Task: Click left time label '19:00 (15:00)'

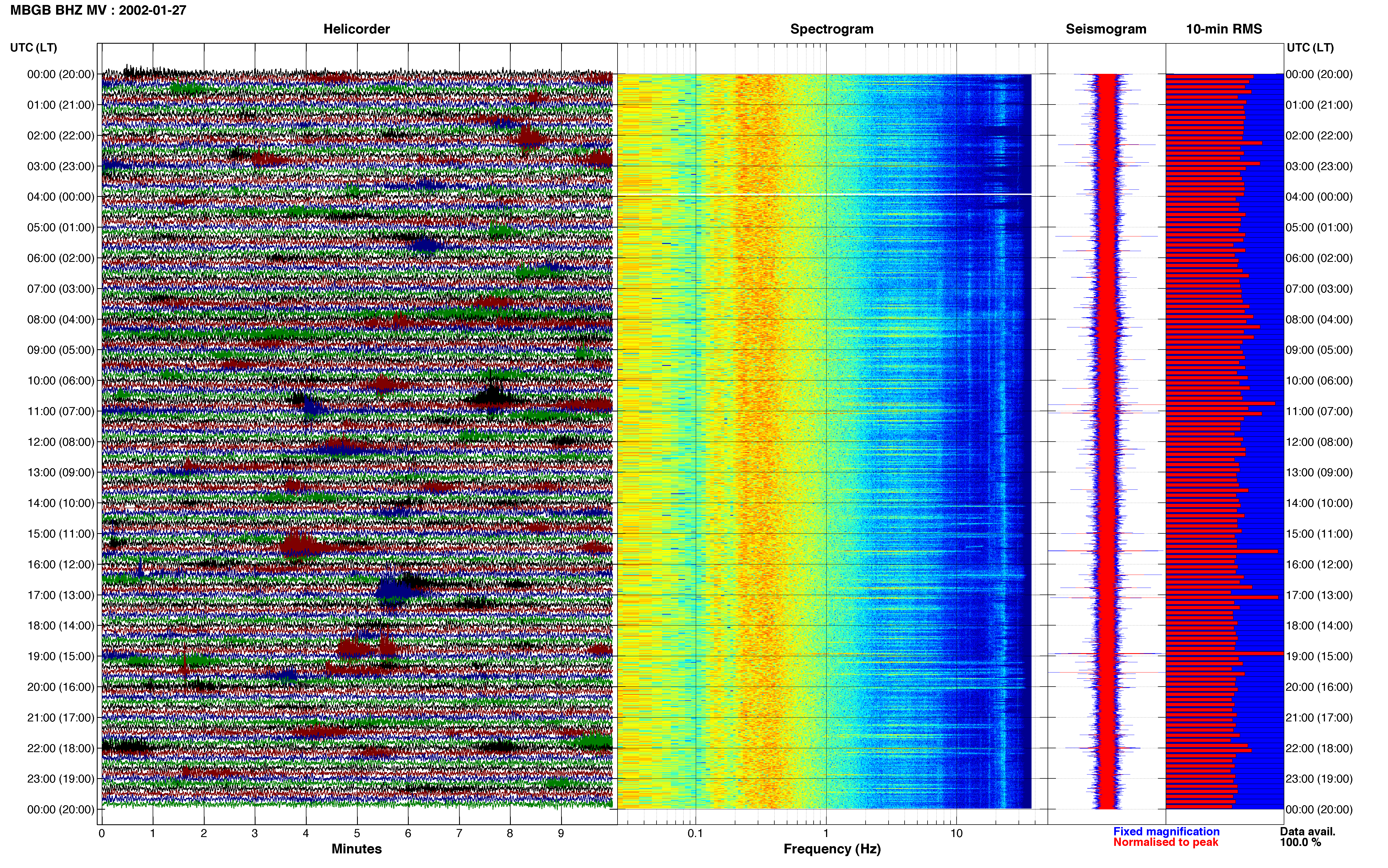Action: [61, 656]
